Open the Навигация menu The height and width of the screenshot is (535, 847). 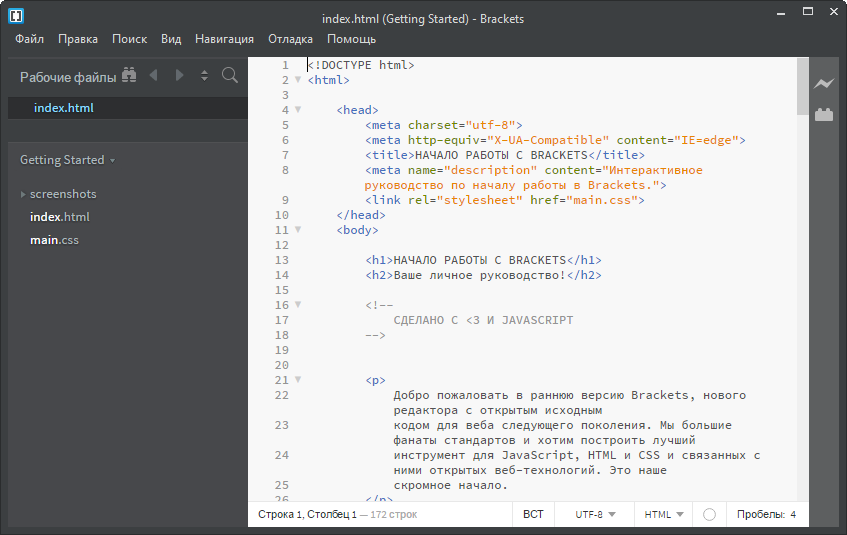(224, 39)
